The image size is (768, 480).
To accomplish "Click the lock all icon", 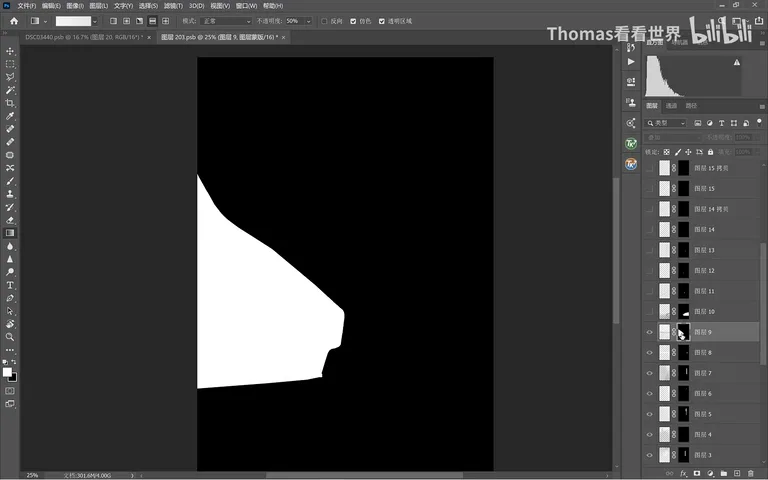I will (711, 152).
